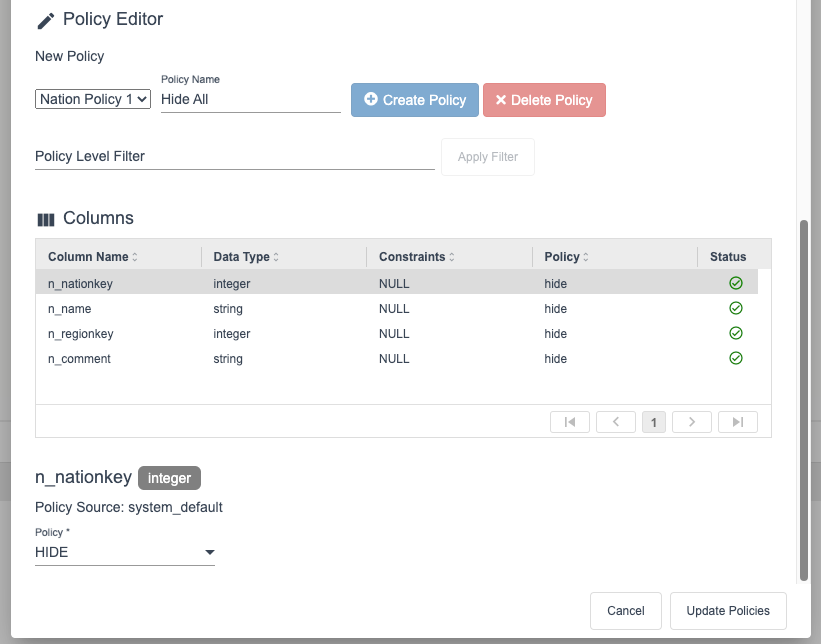Click the Update Policies button

[728, 611]
